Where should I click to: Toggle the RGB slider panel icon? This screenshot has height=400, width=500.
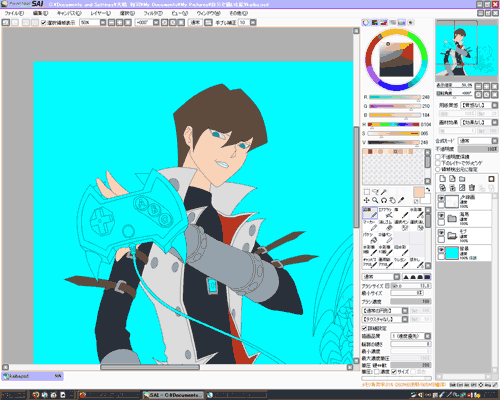375,22
